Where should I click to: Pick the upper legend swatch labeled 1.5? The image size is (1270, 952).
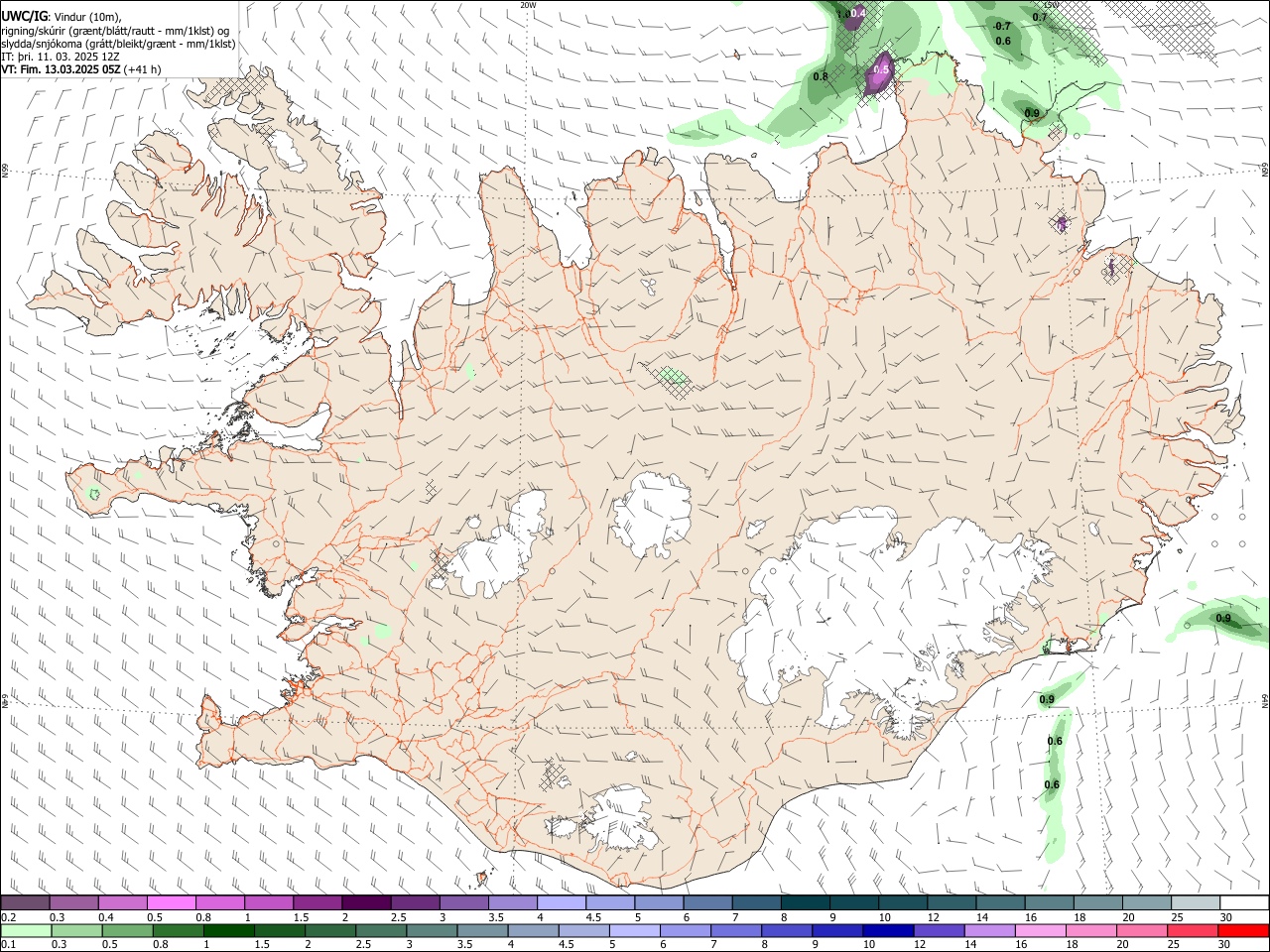click(x=317, y=903)
